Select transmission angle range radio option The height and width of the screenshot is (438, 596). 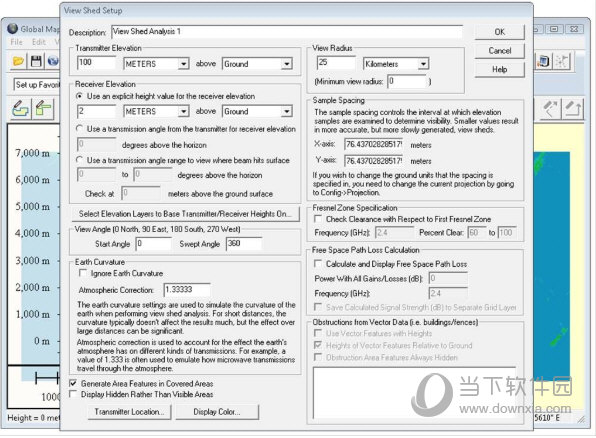pyautogui.click(x=79, y=160)
